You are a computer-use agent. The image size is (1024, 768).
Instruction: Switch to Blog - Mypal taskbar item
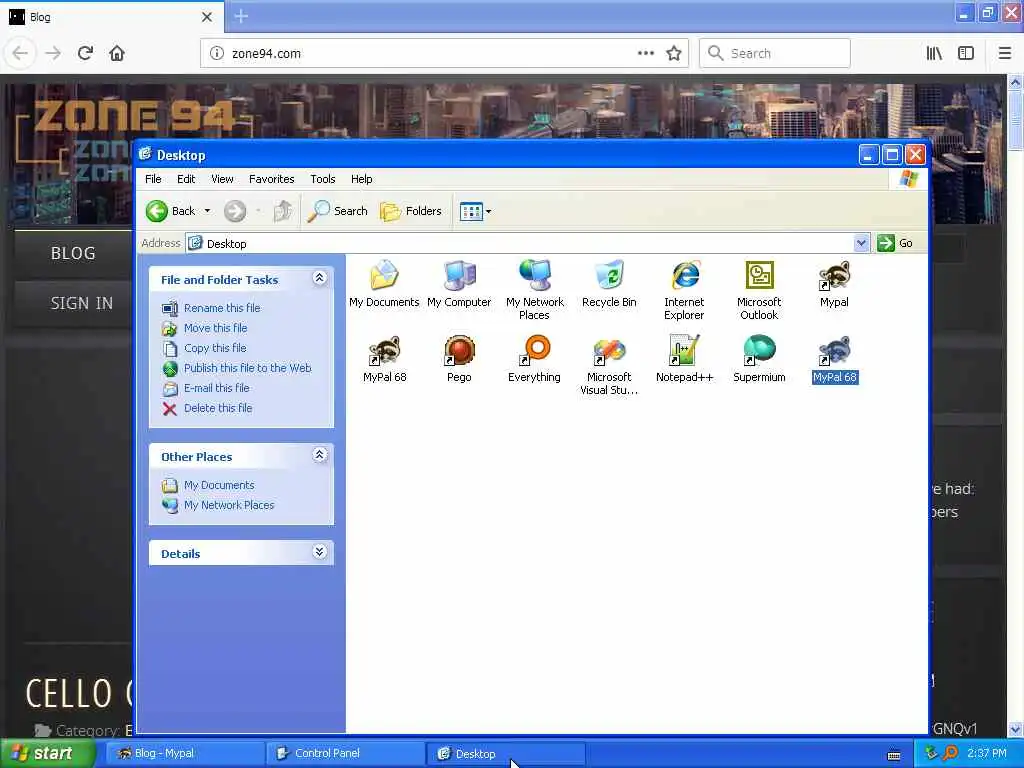pos(184,753)
